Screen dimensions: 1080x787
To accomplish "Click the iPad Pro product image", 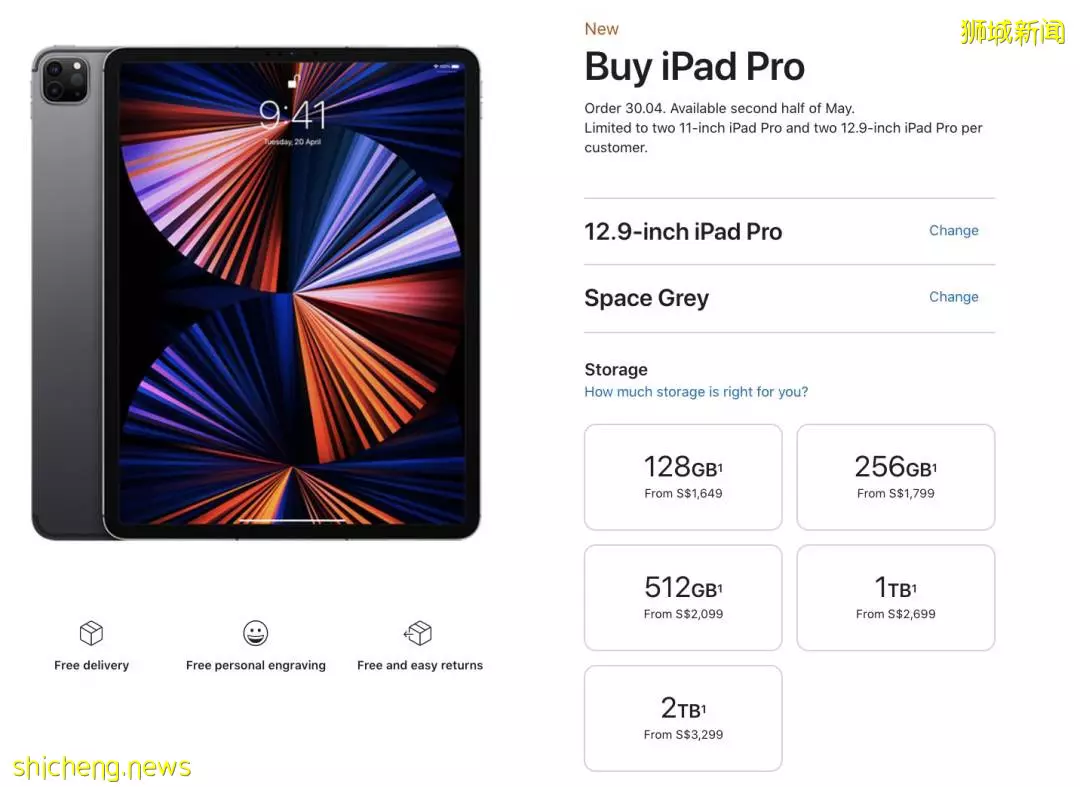I will tap(256, 293).
